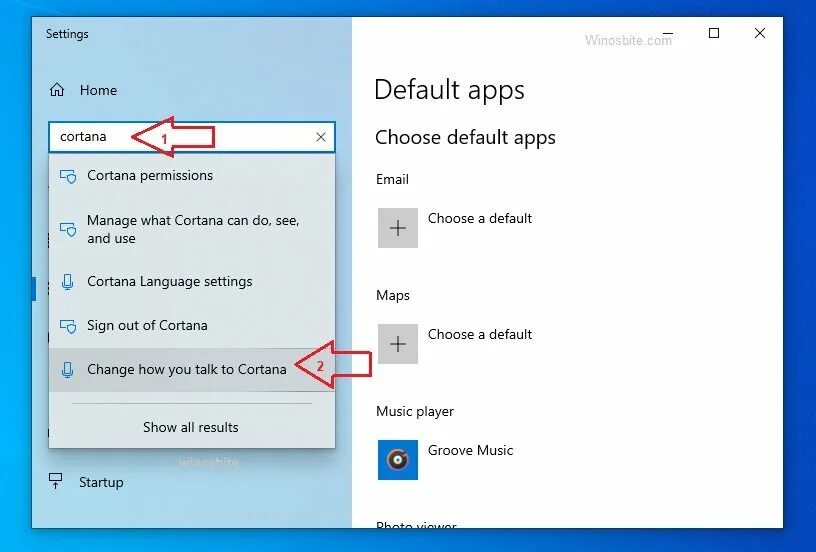This screenshot has height=552, width=816.
Task: Choose Sign out of Cortana
Action: pyautogui.click(x=192, y=326)
